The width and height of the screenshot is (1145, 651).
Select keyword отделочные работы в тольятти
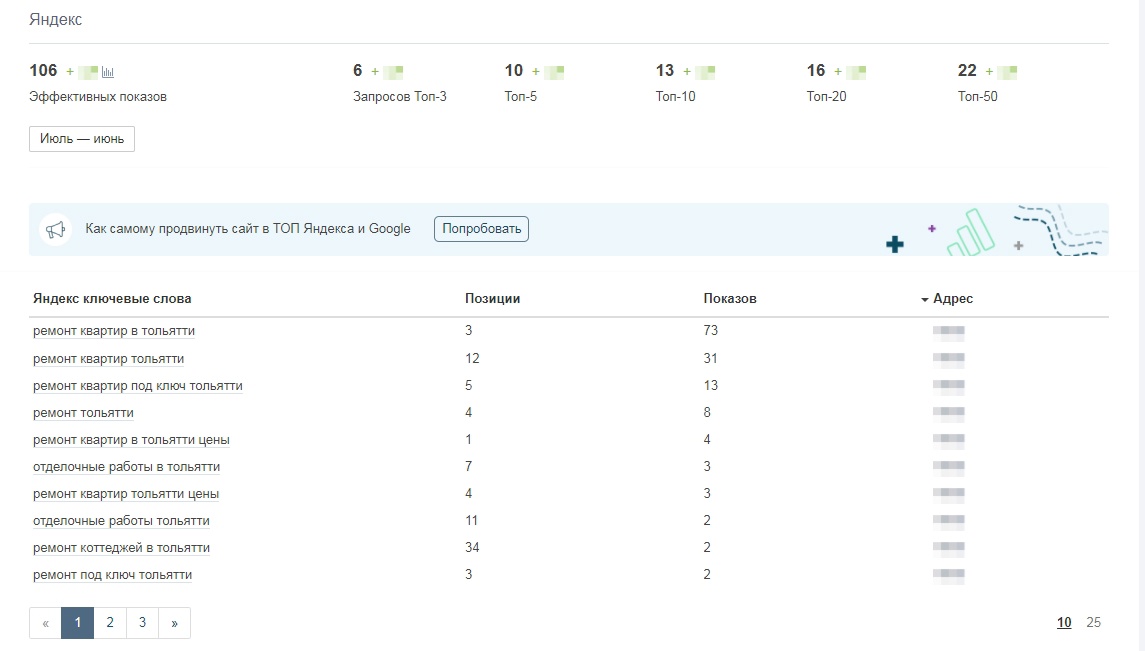point(126,467)
